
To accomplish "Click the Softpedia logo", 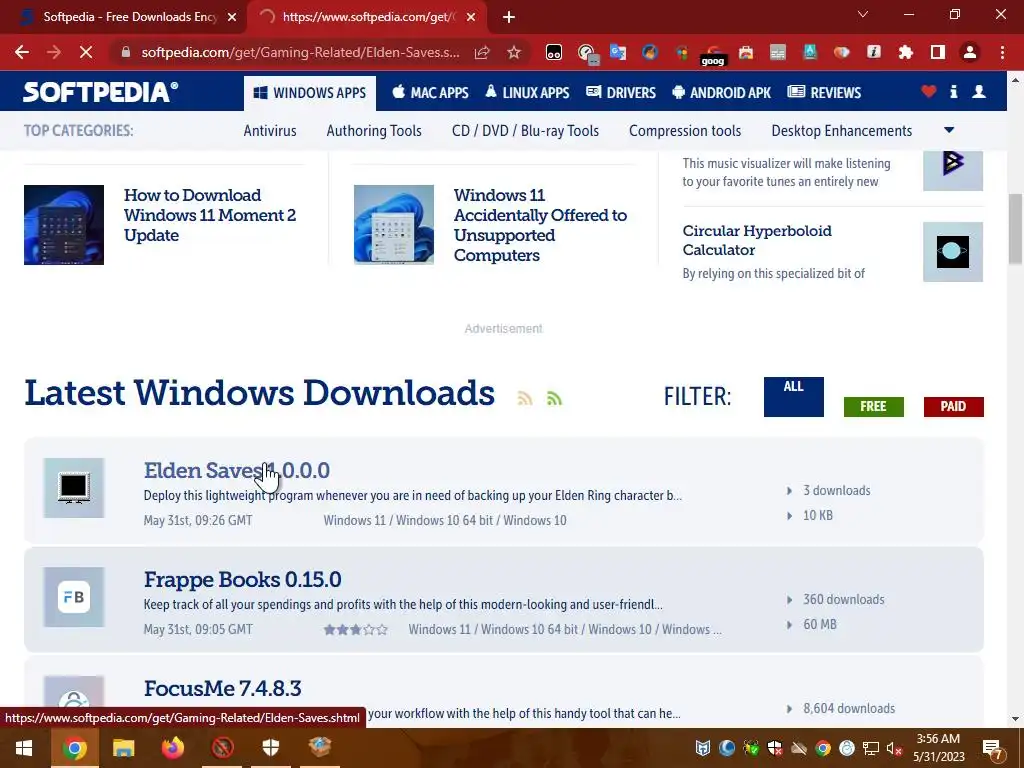I will [100, 92].
